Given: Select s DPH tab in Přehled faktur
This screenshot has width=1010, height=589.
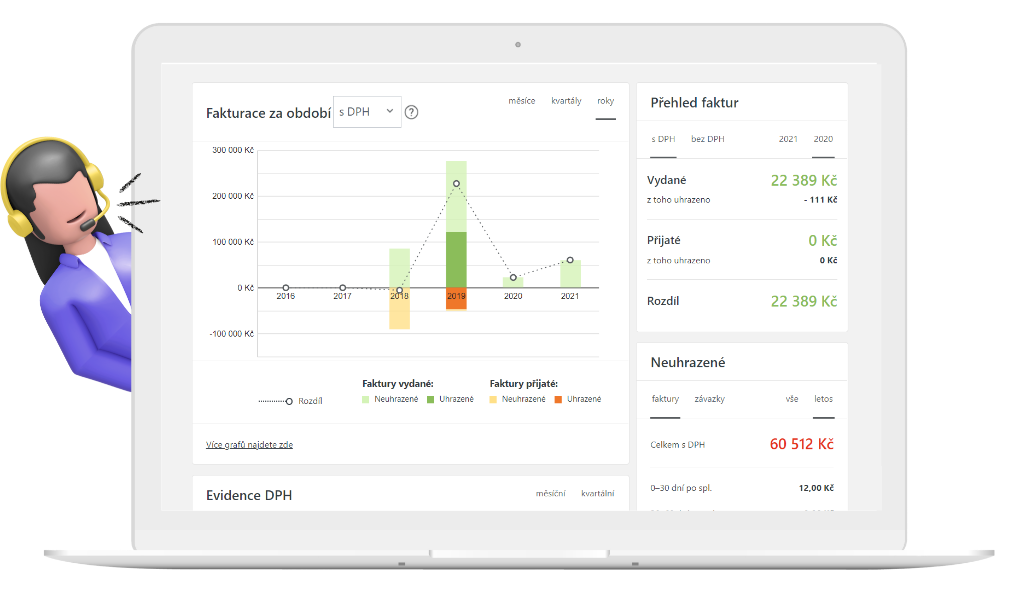Looking at the screenshot, I should (663, 139).
